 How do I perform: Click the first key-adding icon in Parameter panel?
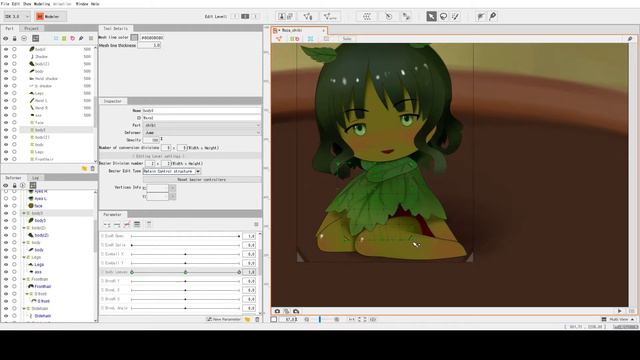107,224
